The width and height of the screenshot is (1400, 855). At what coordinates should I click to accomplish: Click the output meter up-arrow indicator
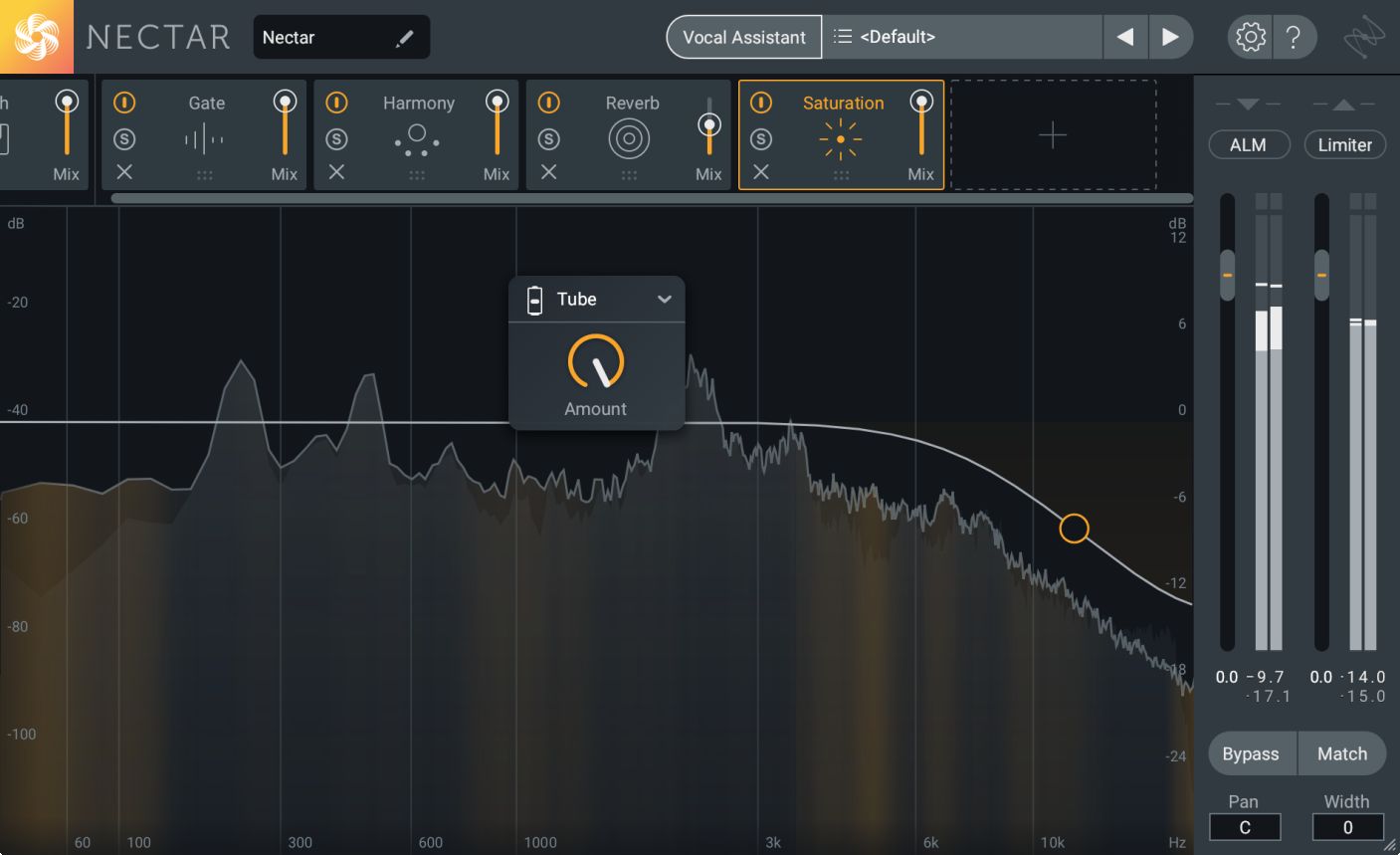coord(1343,104)
